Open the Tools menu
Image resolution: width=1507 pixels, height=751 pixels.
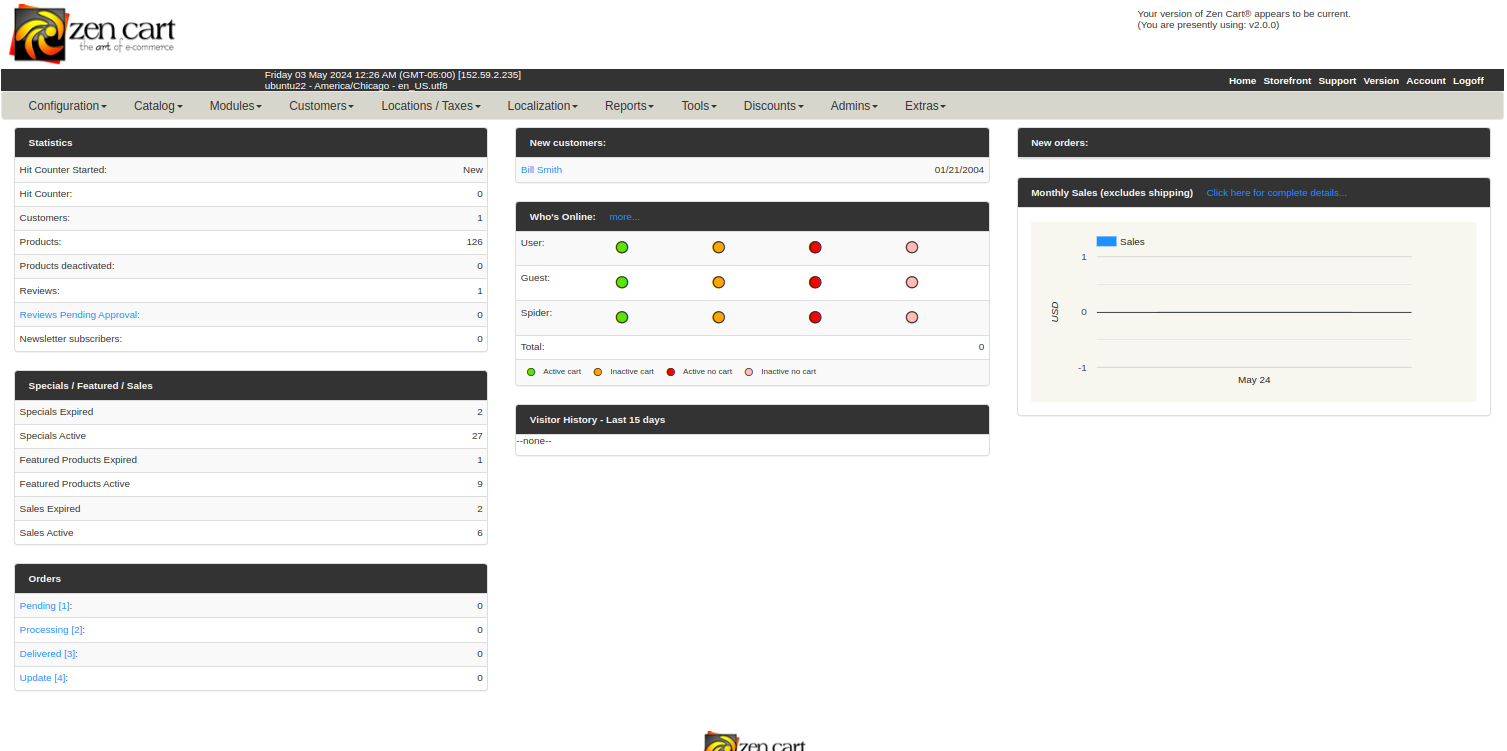click(698, 106)
